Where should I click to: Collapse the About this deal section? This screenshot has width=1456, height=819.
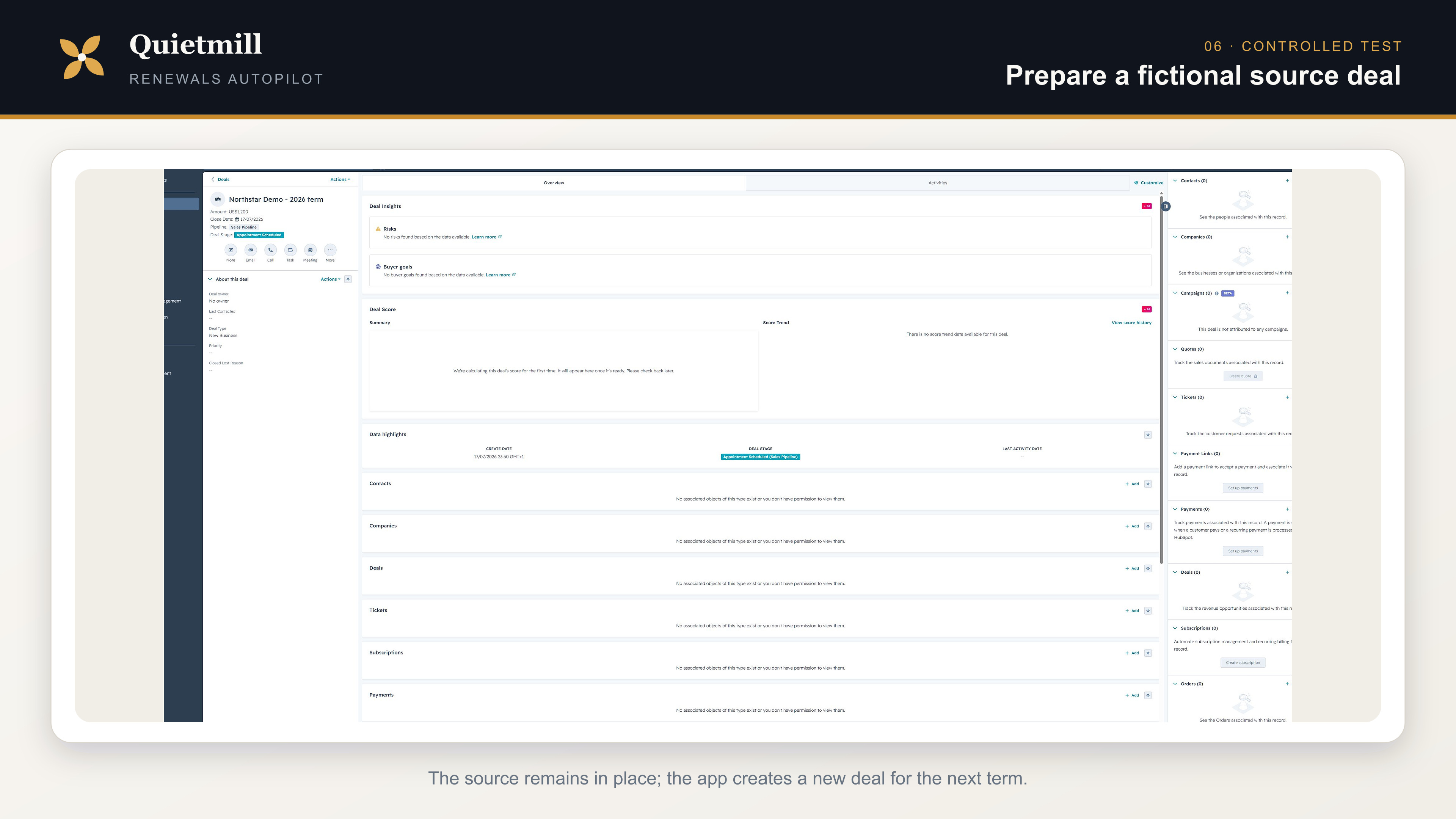click(x=210, y=279)
